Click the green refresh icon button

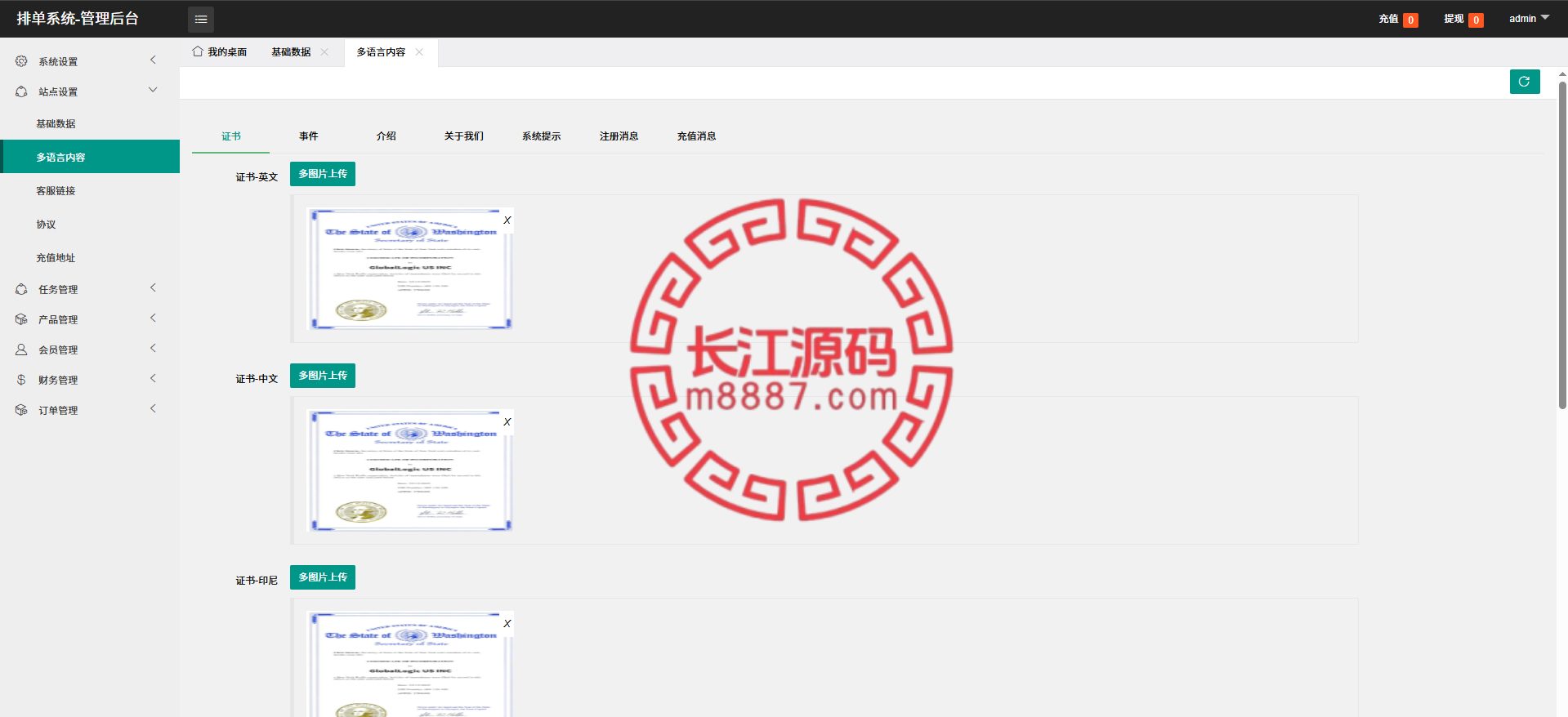coord(1525,82)
